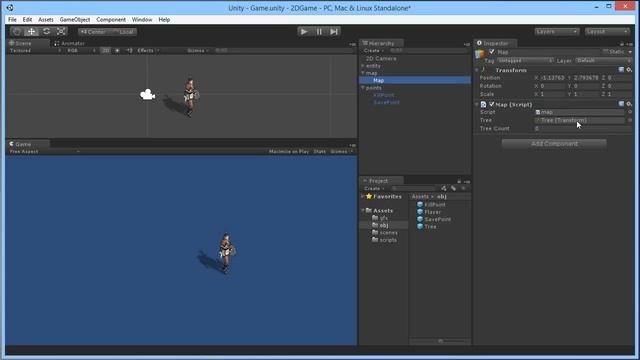Click the Add Component button
Viewport: 640px width, 360px height.
554,144
